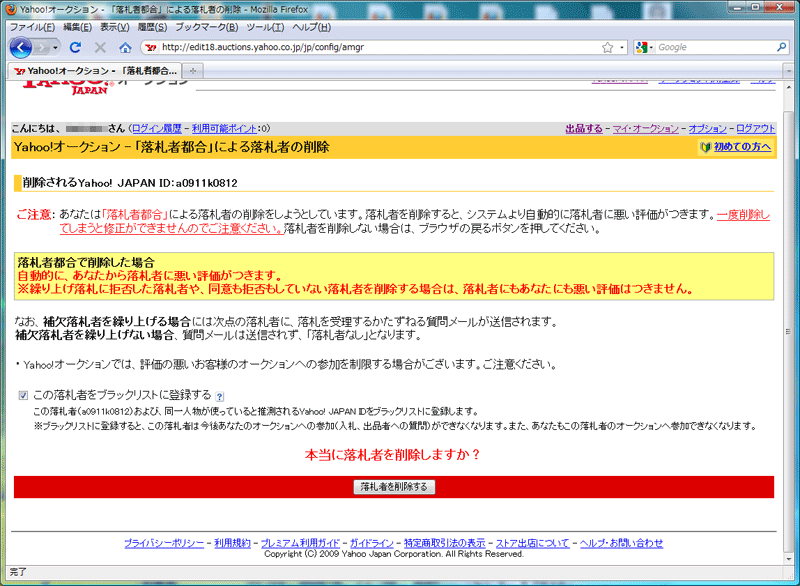The image size is (800, 586).
Task: Open the ツール(T) menu
Action: [265, 26]
